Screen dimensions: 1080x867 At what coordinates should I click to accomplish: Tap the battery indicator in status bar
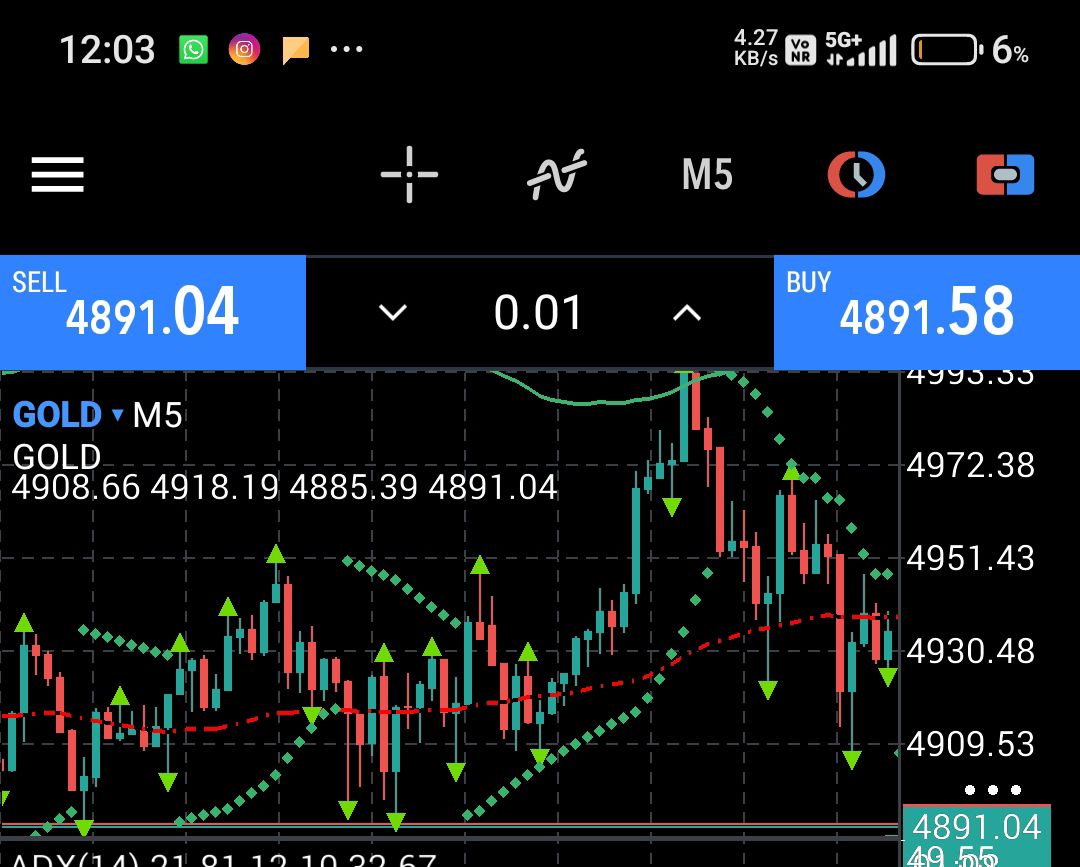point(945,50)
